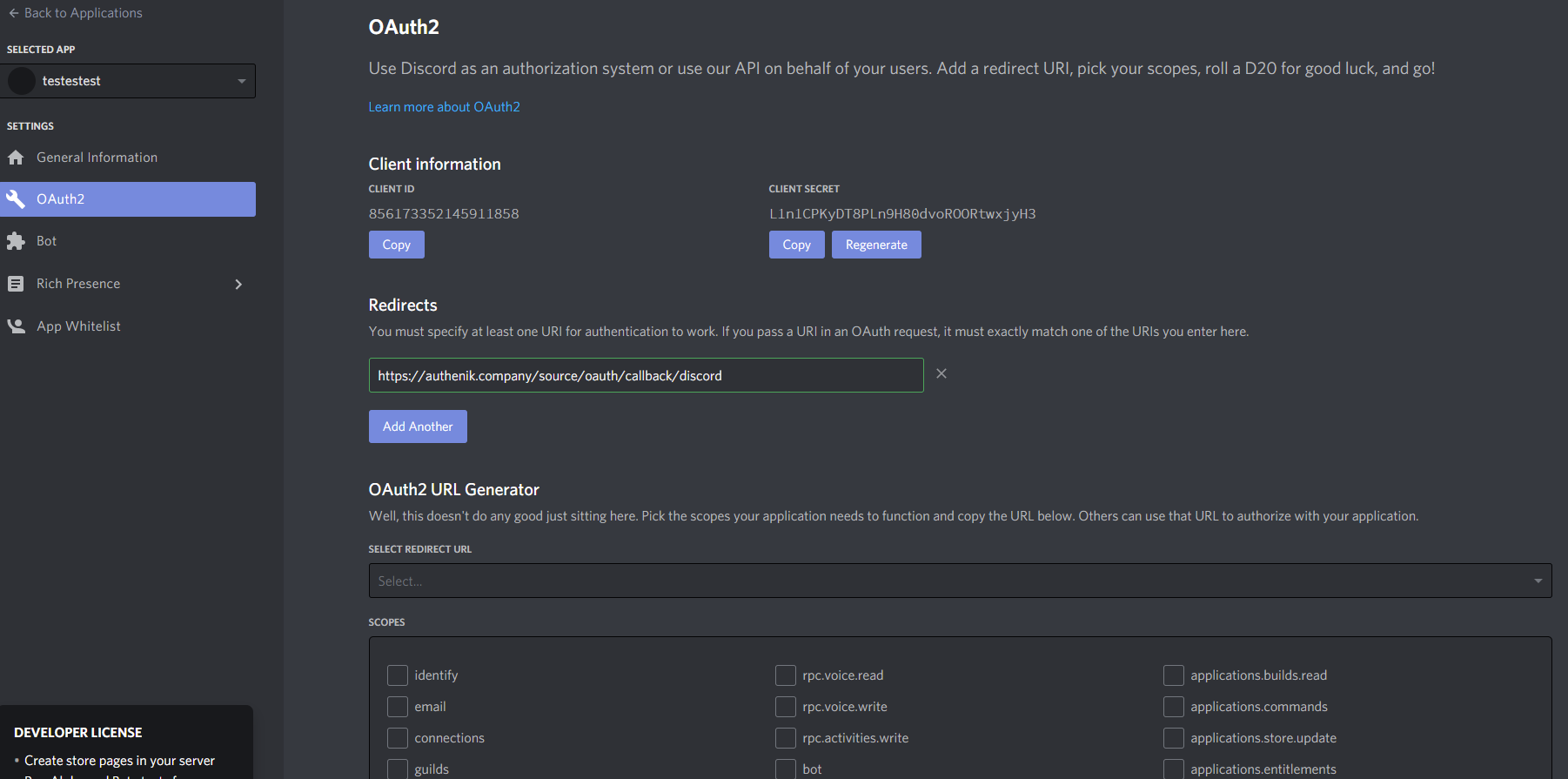This screenshot has height=779, width=1568.
Task: Open the Select Redirect URL dropdown
Action: pyautogui.click(x=960, y=581)
